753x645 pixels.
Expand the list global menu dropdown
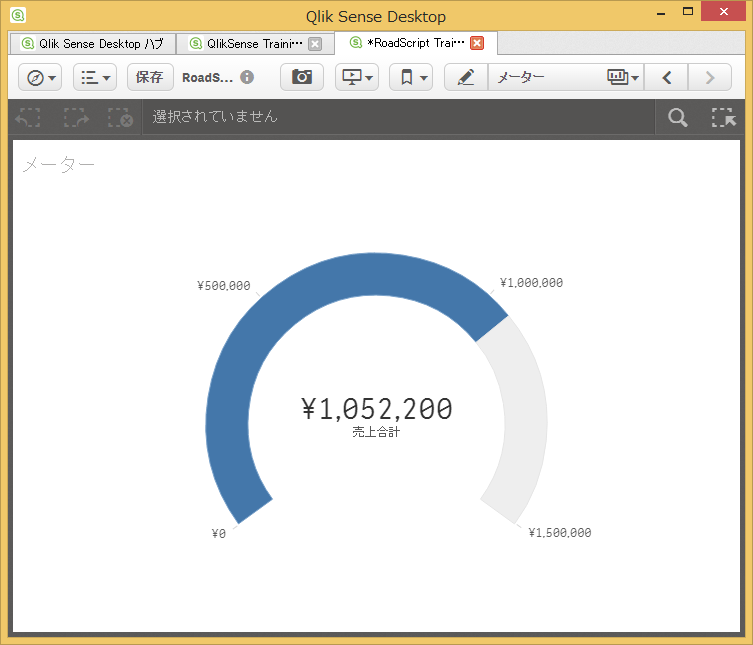[95, 77]
